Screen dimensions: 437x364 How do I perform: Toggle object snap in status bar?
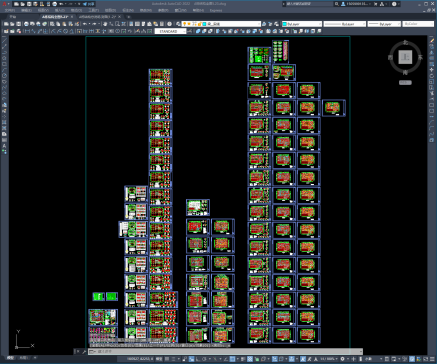[x=232, y=359]
